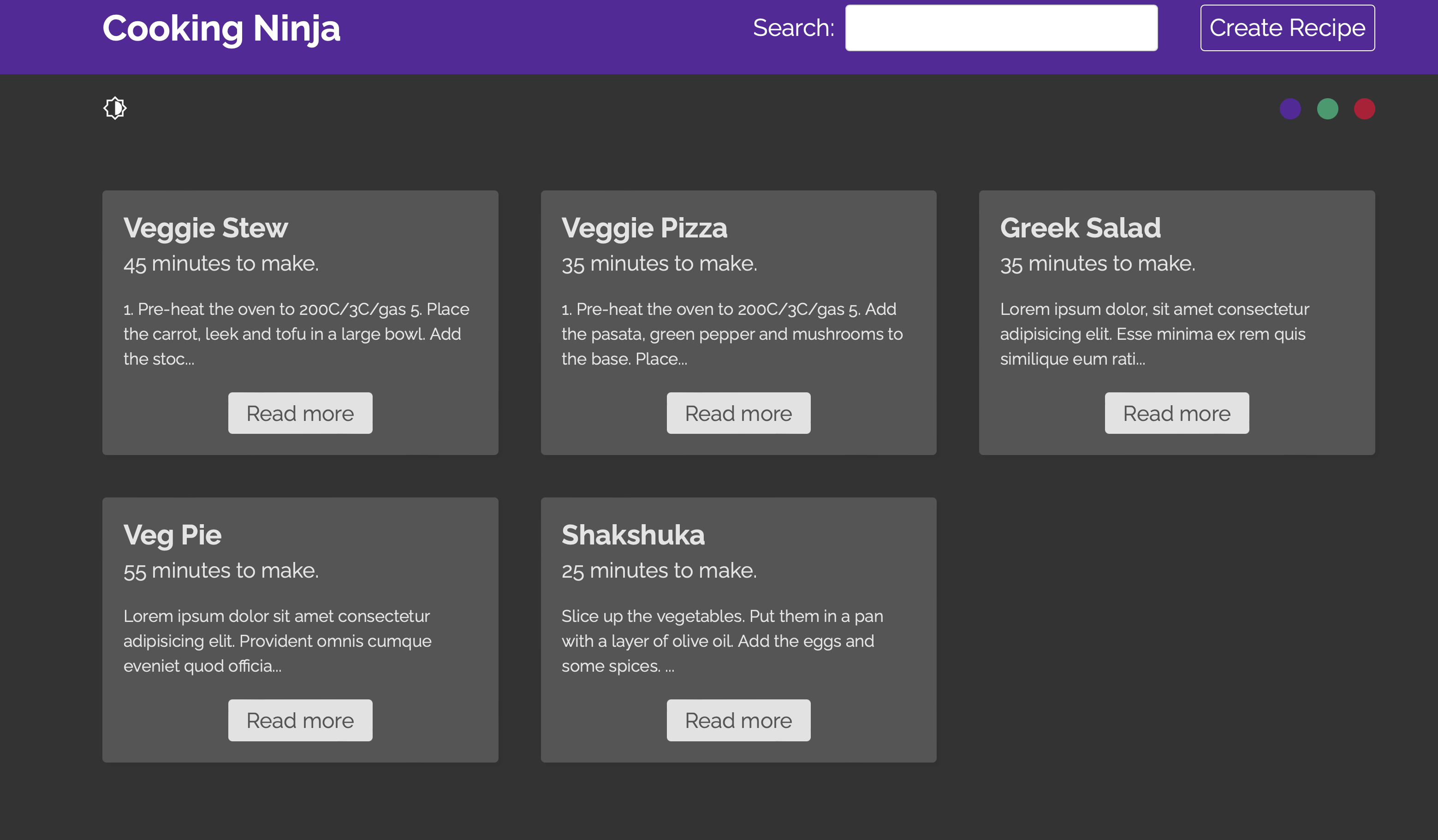Click the Shakshuka card heading

point(633,534)
